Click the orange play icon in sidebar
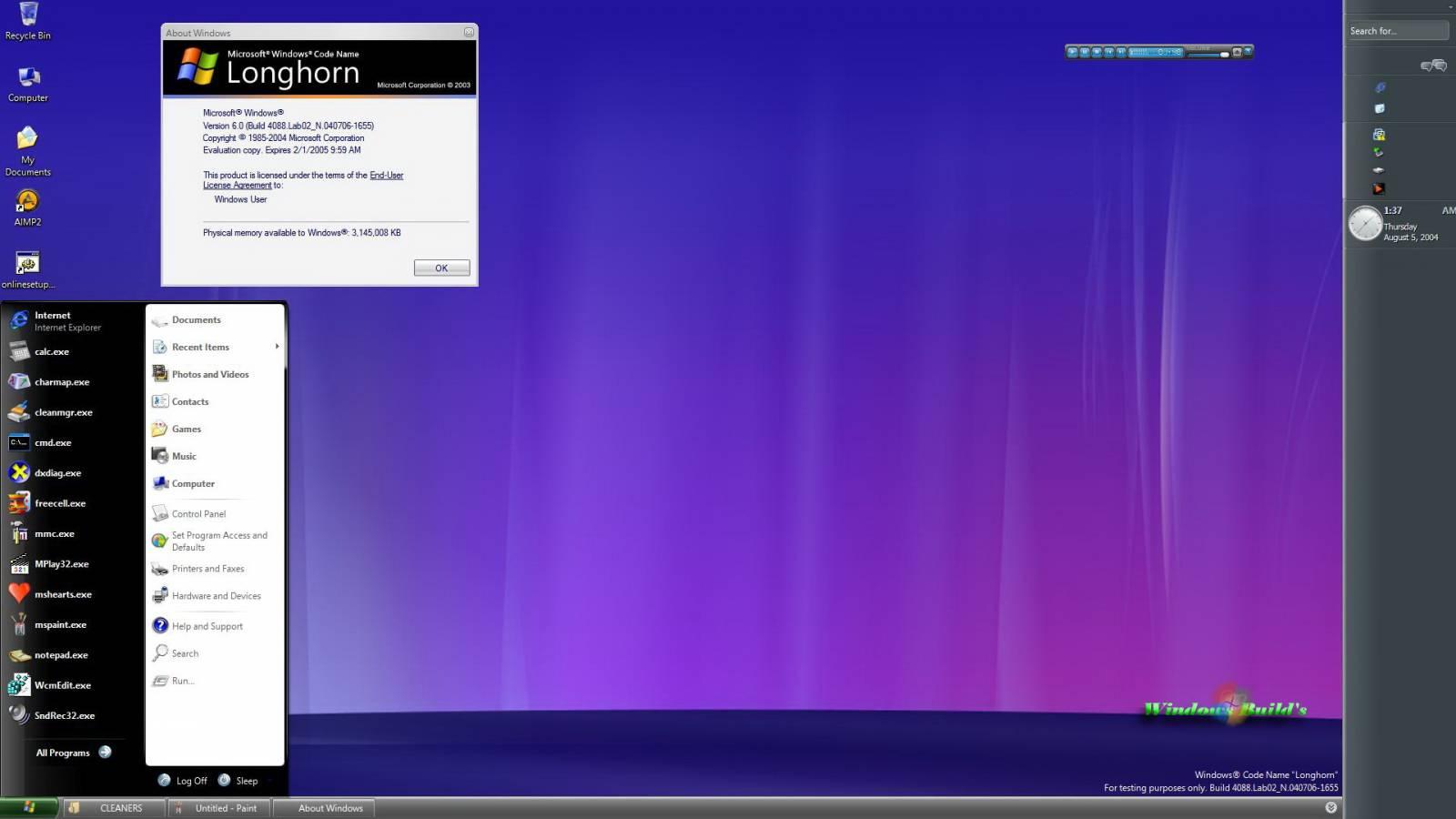The height and width of the screenshot is (819, 1456). click(1379, 188)
